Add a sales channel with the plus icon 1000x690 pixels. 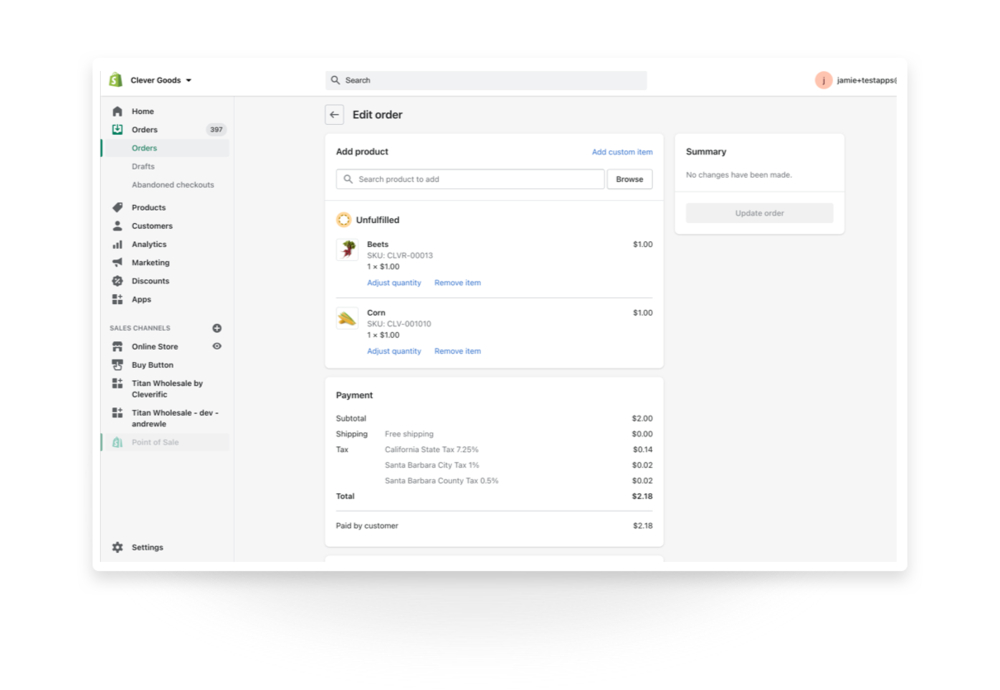coord(217,327)
